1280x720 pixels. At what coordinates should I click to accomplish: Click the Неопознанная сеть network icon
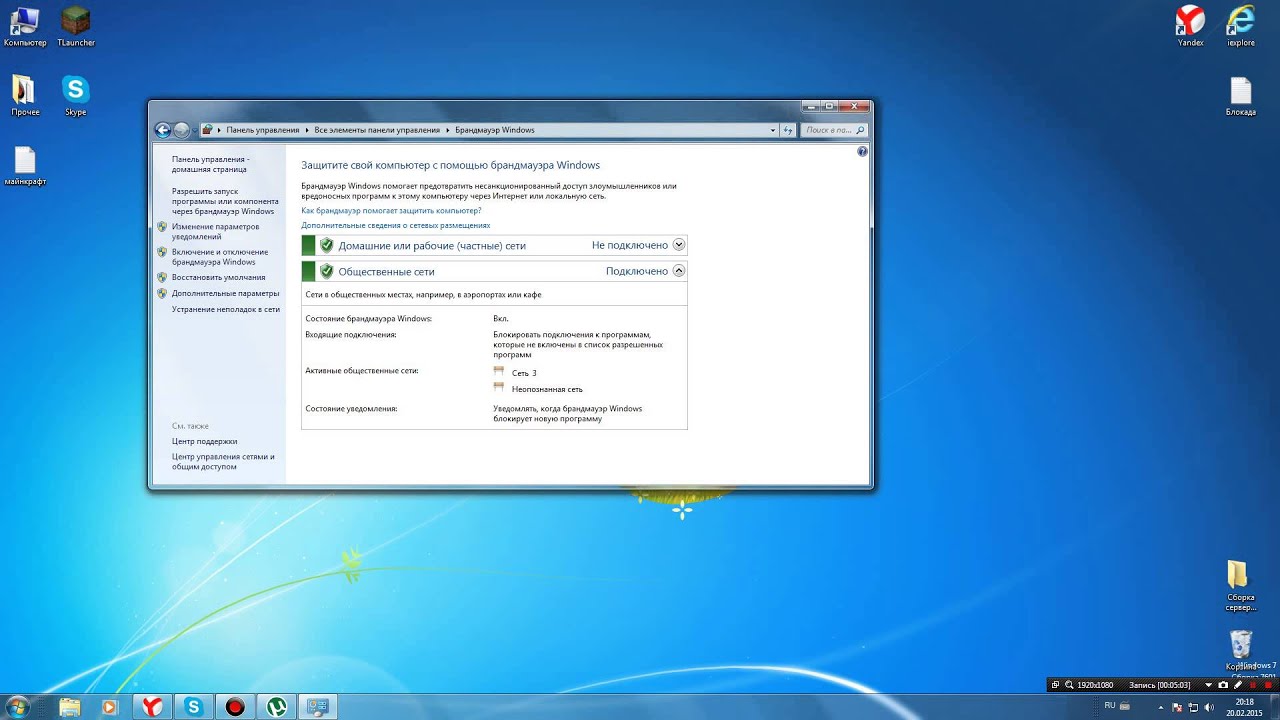pyautogui.click(x=499, y=387)
